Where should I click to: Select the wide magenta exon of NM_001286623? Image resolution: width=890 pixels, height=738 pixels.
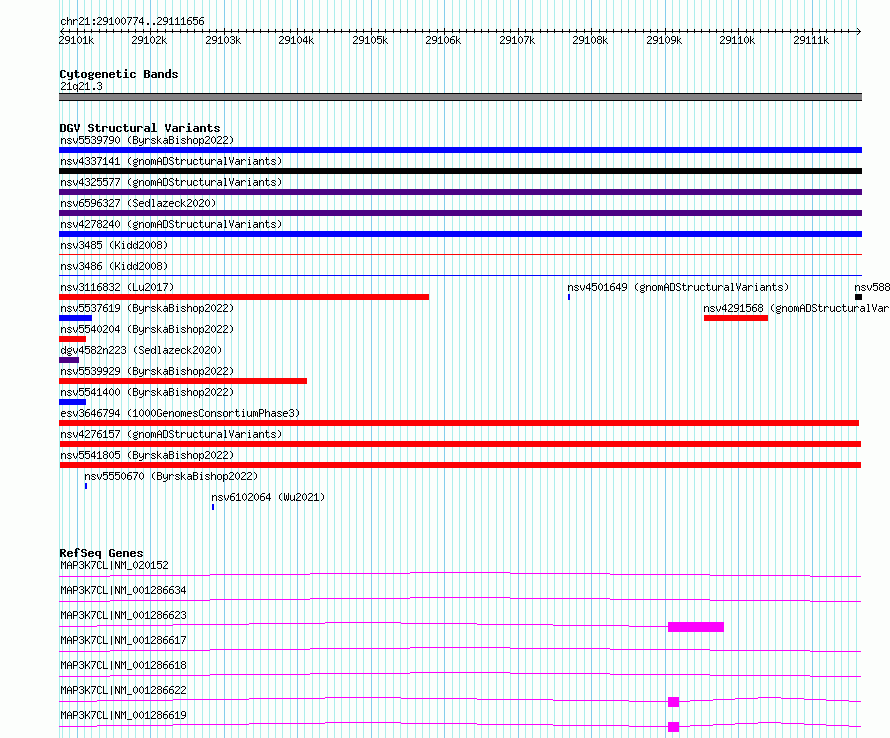[x=696, y=627]
